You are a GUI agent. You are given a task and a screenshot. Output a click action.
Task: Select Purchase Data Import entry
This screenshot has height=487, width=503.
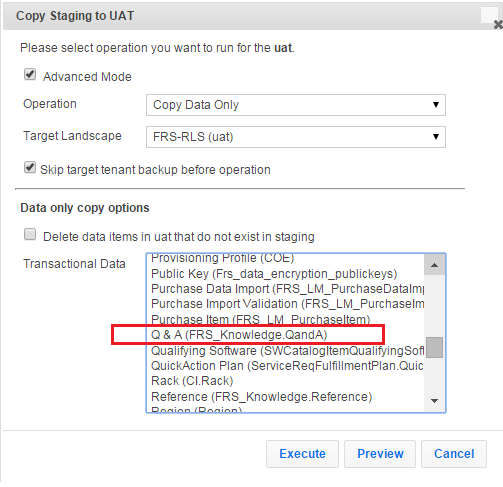[285, 289]
